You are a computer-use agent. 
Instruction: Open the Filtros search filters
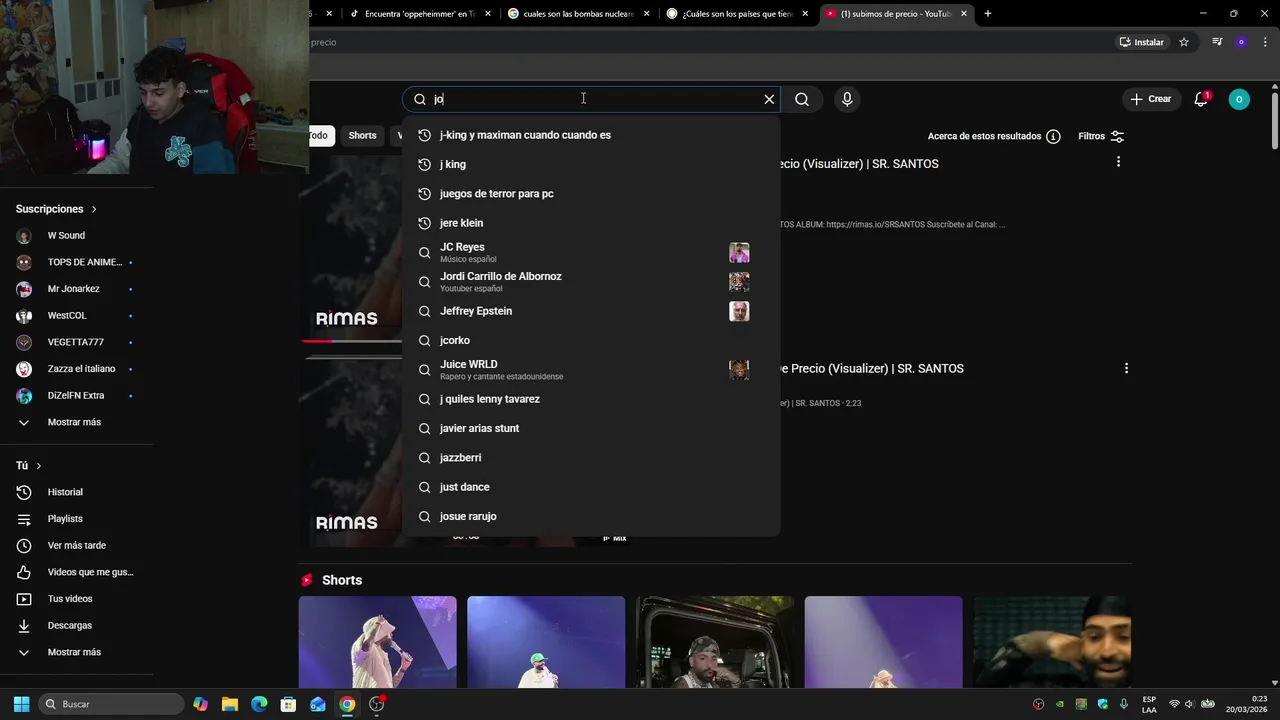(1101, 136)
